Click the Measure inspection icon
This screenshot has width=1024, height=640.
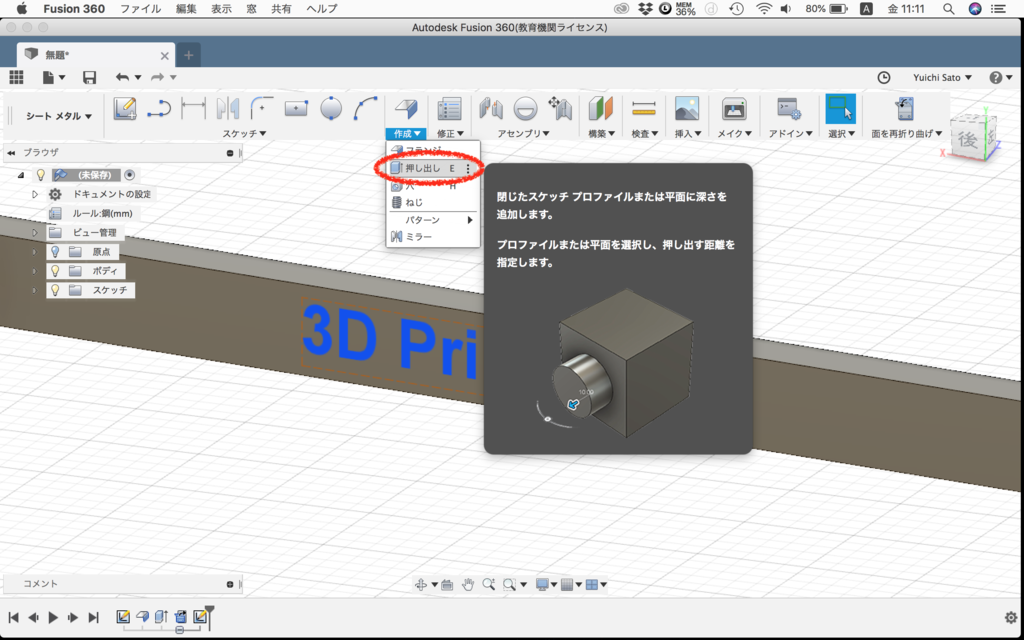[x=644, y=106]
